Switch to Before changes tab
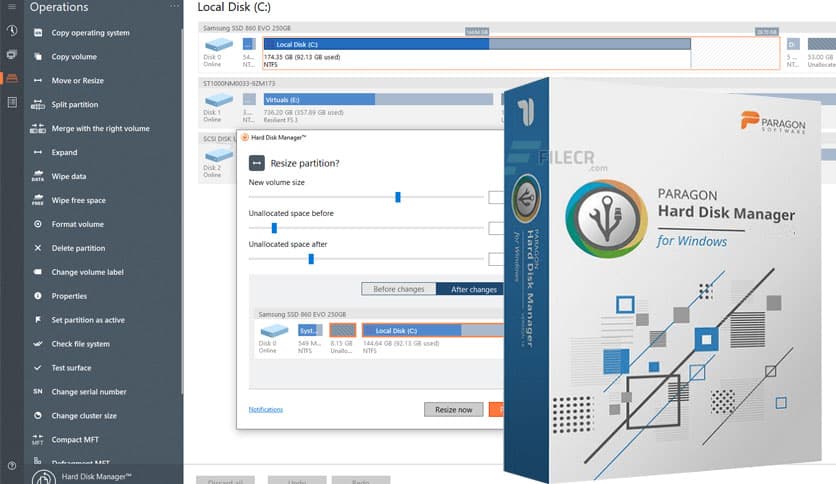Screen dimensions: 836x484 pyautogui.click(x=399, y=289)
